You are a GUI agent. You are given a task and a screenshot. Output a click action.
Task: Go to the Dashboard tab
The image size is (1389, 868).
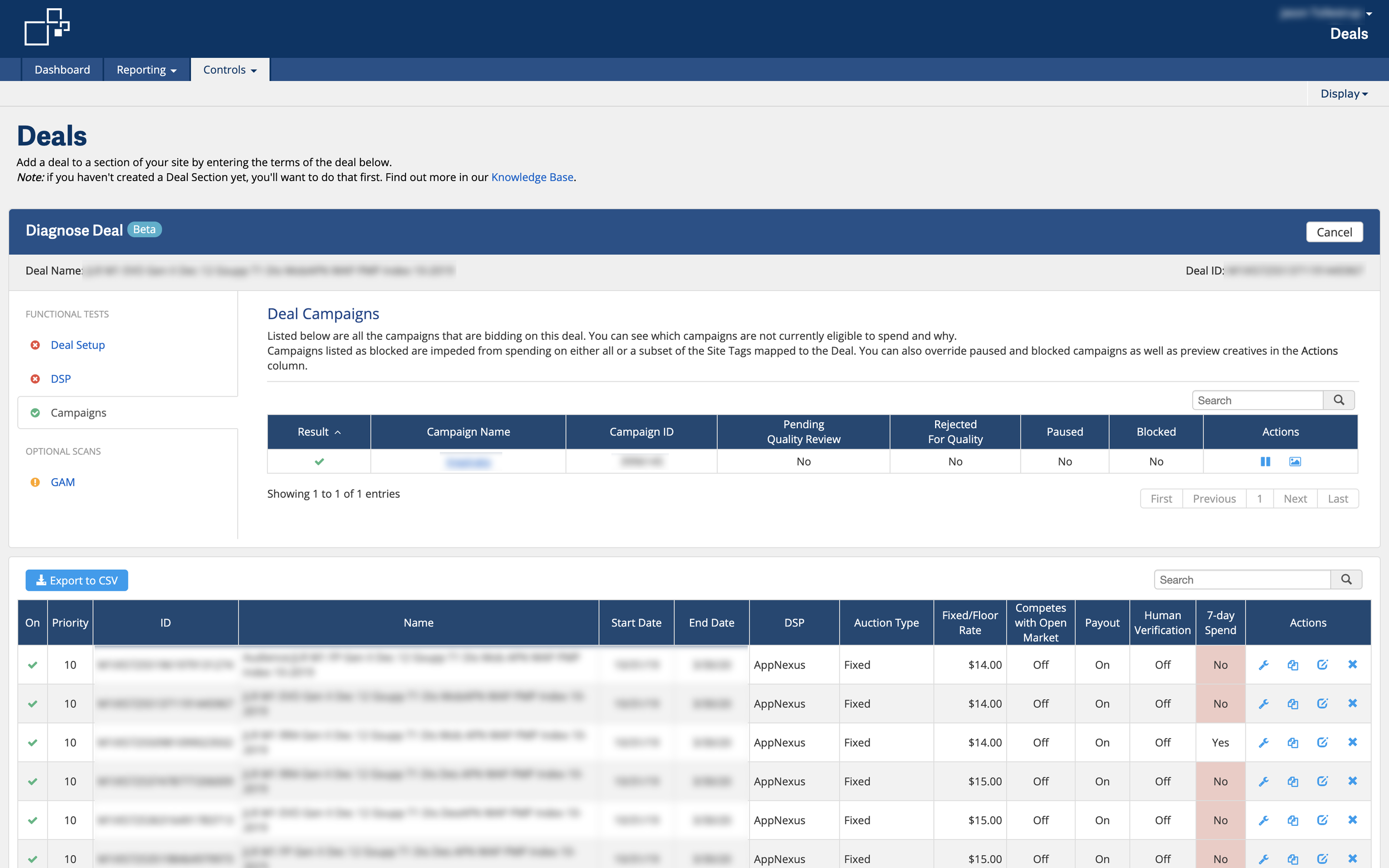62,69
